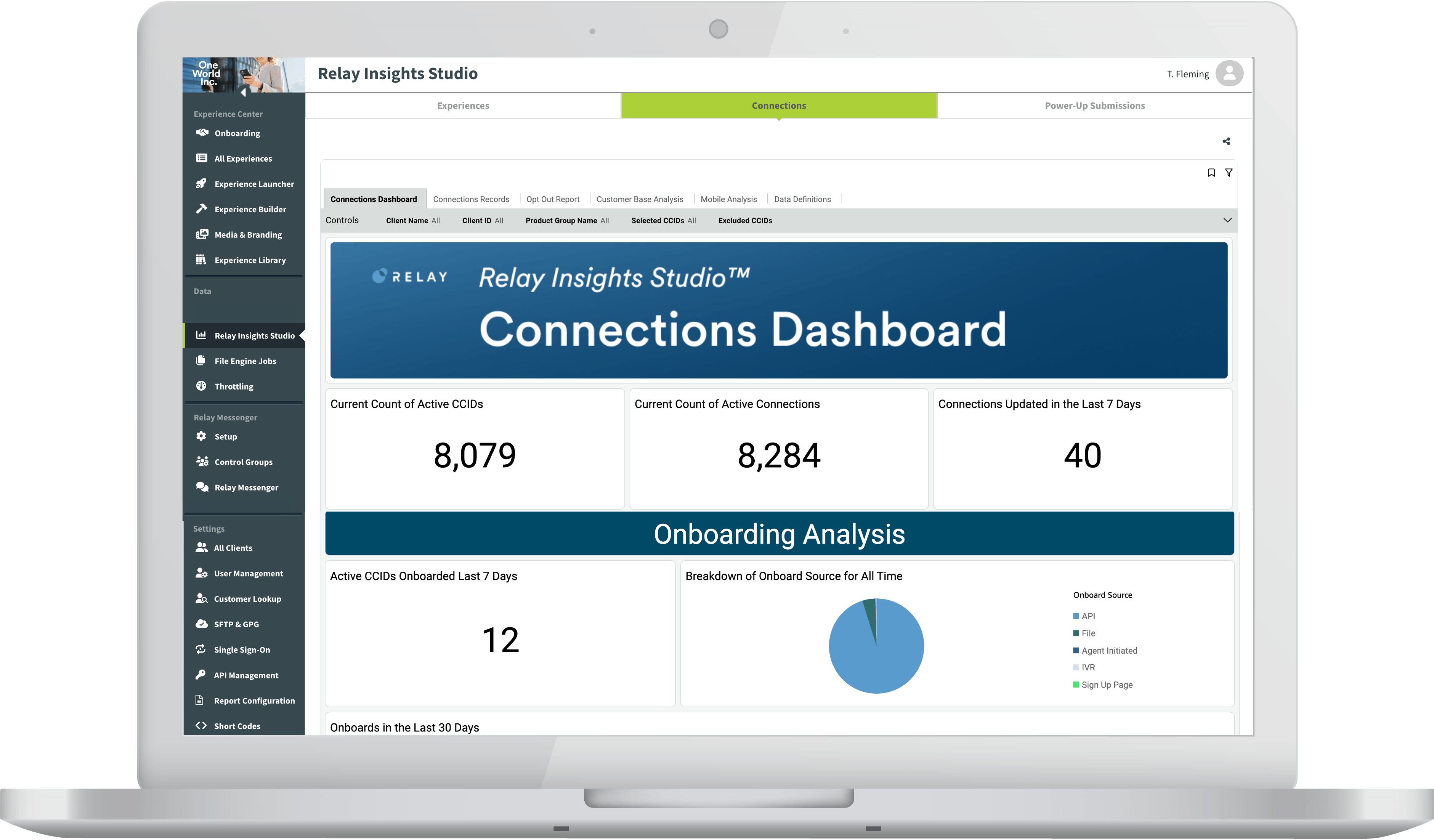Screen dimensions: 1434x840
Task: Select the Connections tab
Action: point(778,106)
